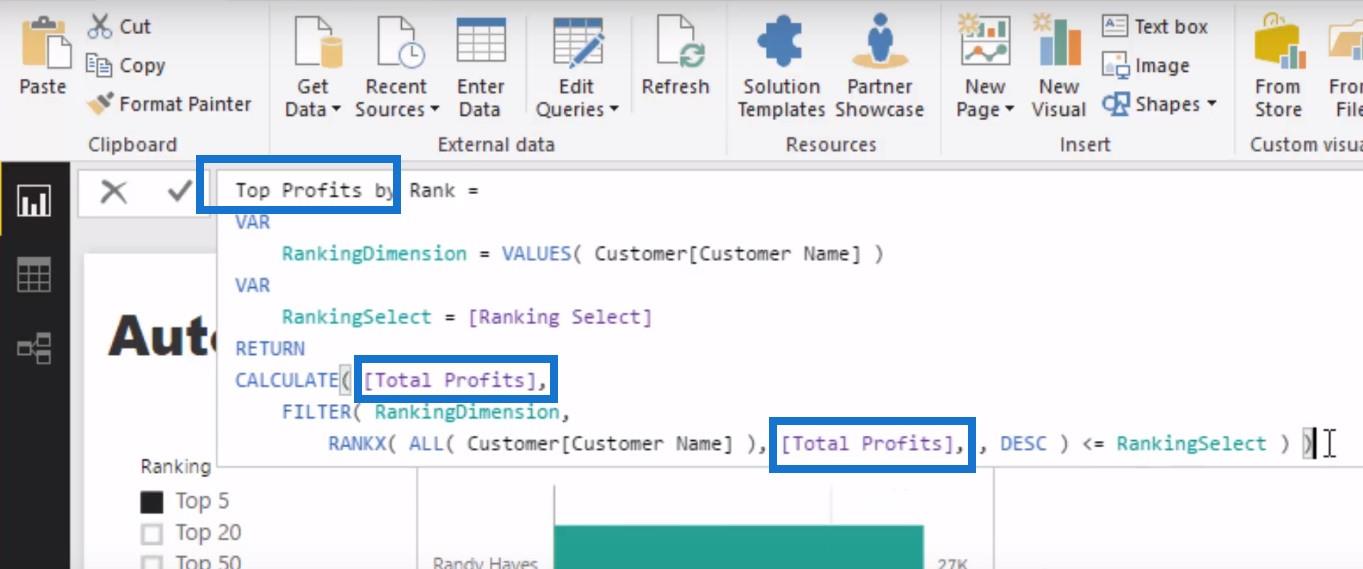Check the Top 50 ranking option
Image resolution: width=1363 pixels, height=569 pixels.
(x=151, y=562)
